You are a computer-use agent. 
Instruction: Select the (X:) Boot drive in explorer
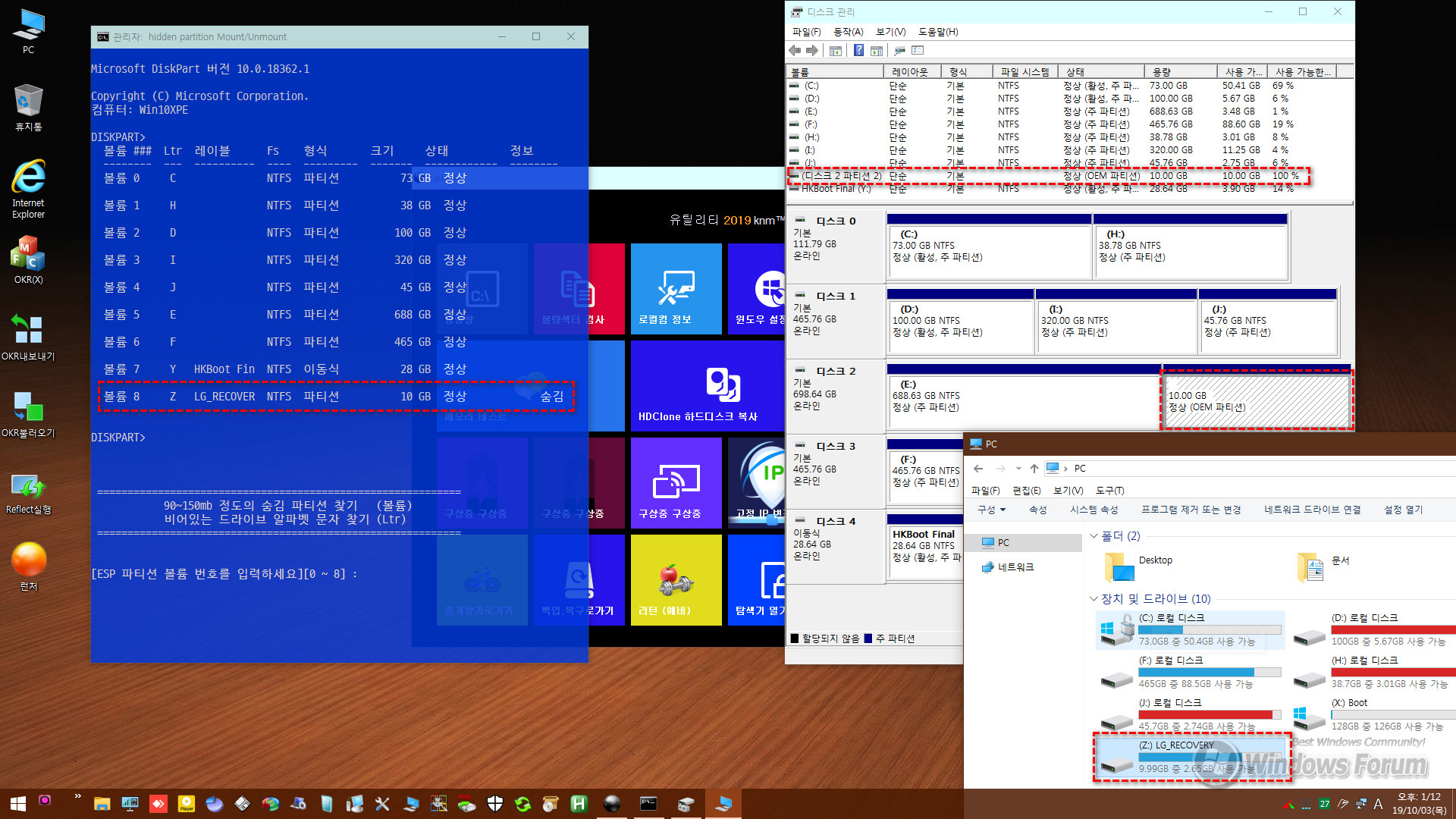coord(1373,714)
